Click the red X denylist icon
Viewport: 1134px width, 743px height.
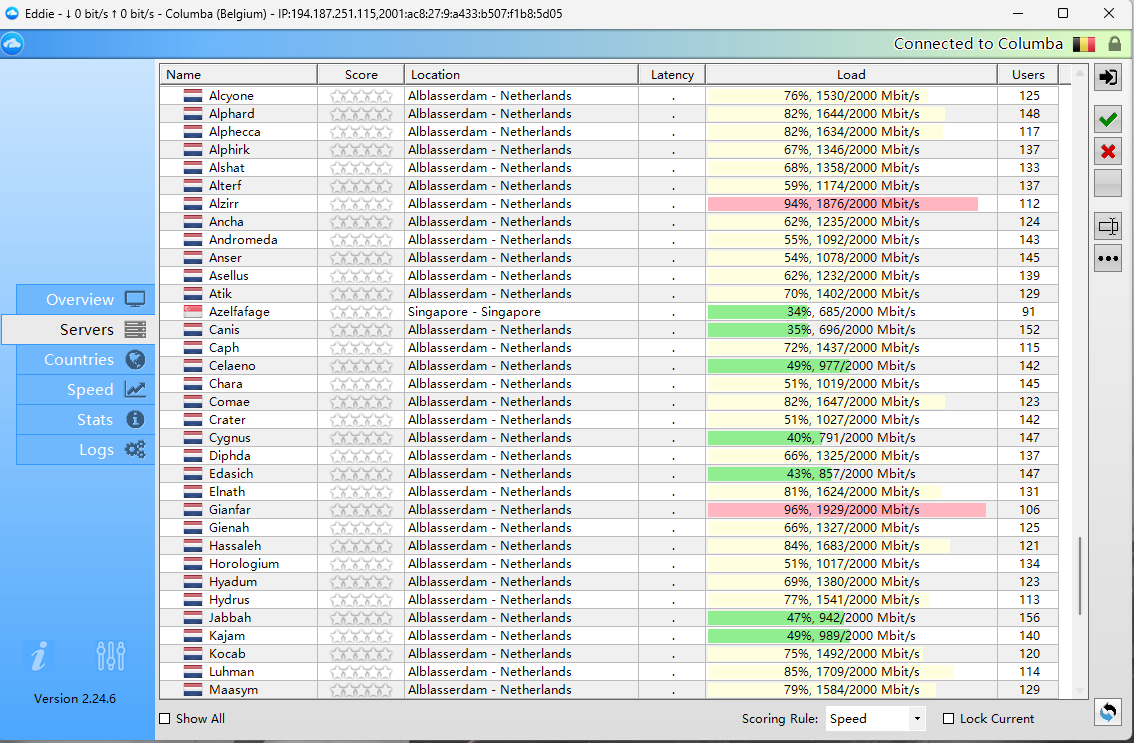point(1108,152)
